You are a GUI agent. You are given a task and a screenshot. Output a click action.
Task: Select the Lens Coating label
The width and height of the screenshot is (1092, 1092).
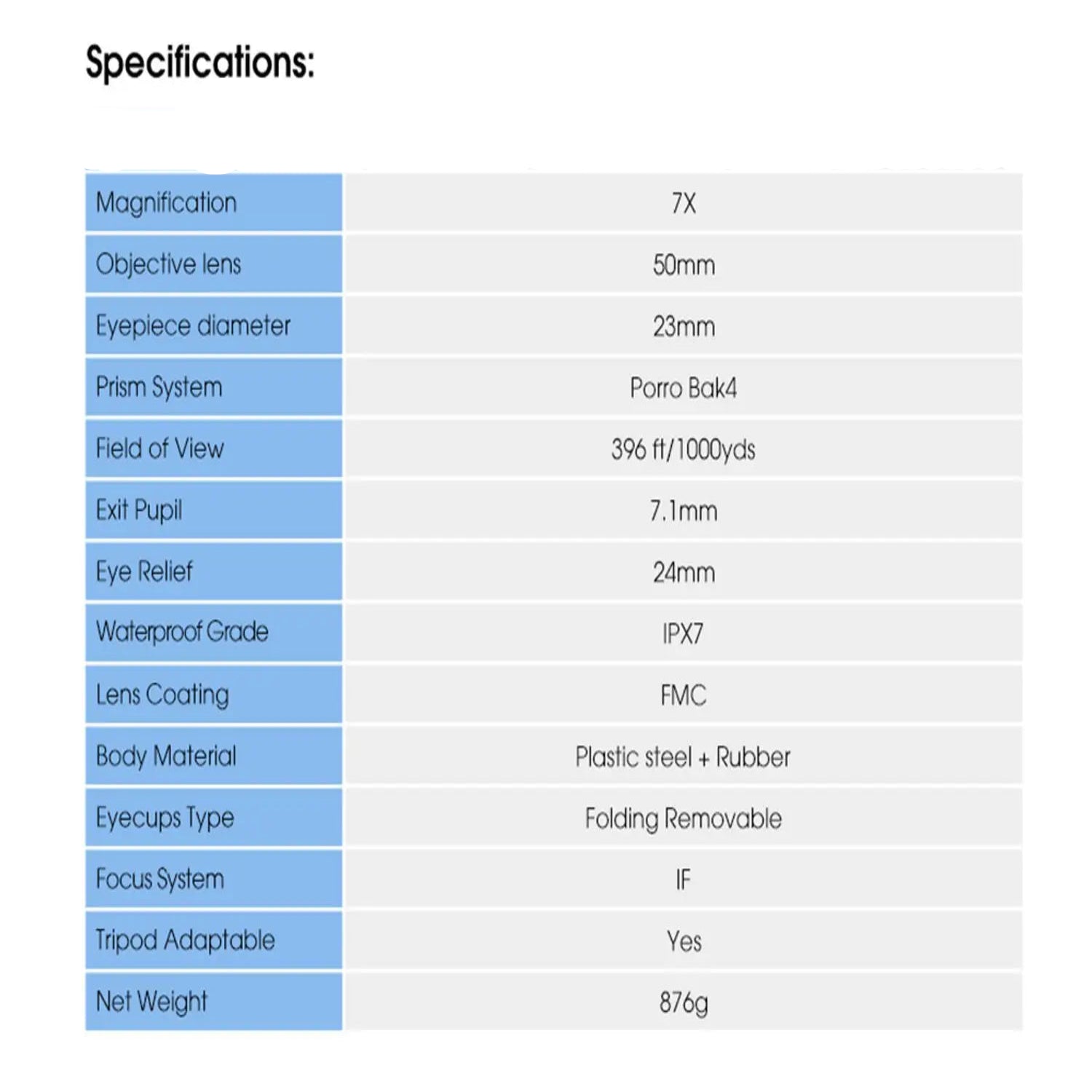(162, 695)
